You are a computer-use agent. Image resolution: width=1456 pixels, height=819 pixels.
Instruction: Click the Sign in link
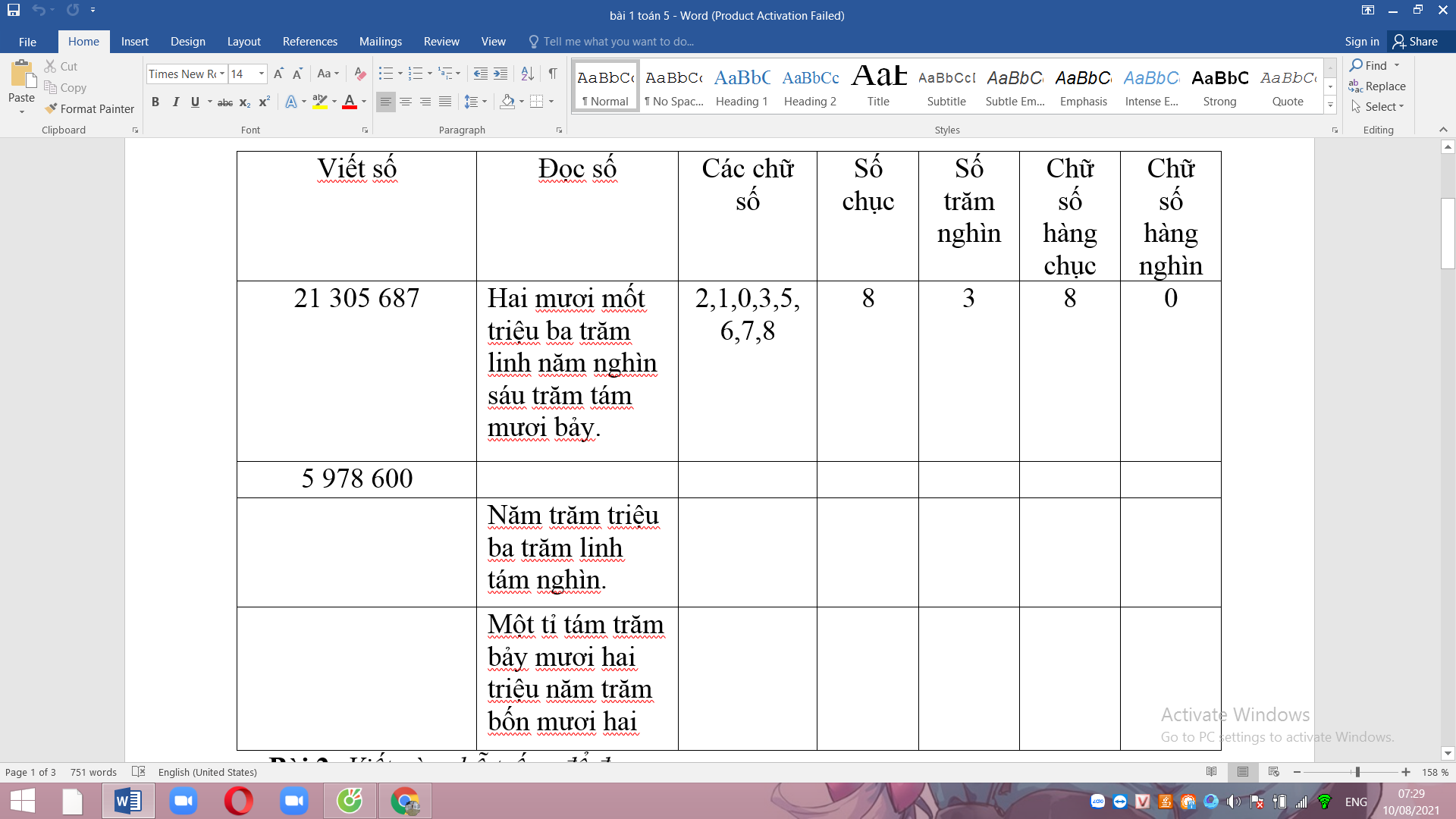point(1361,42)
